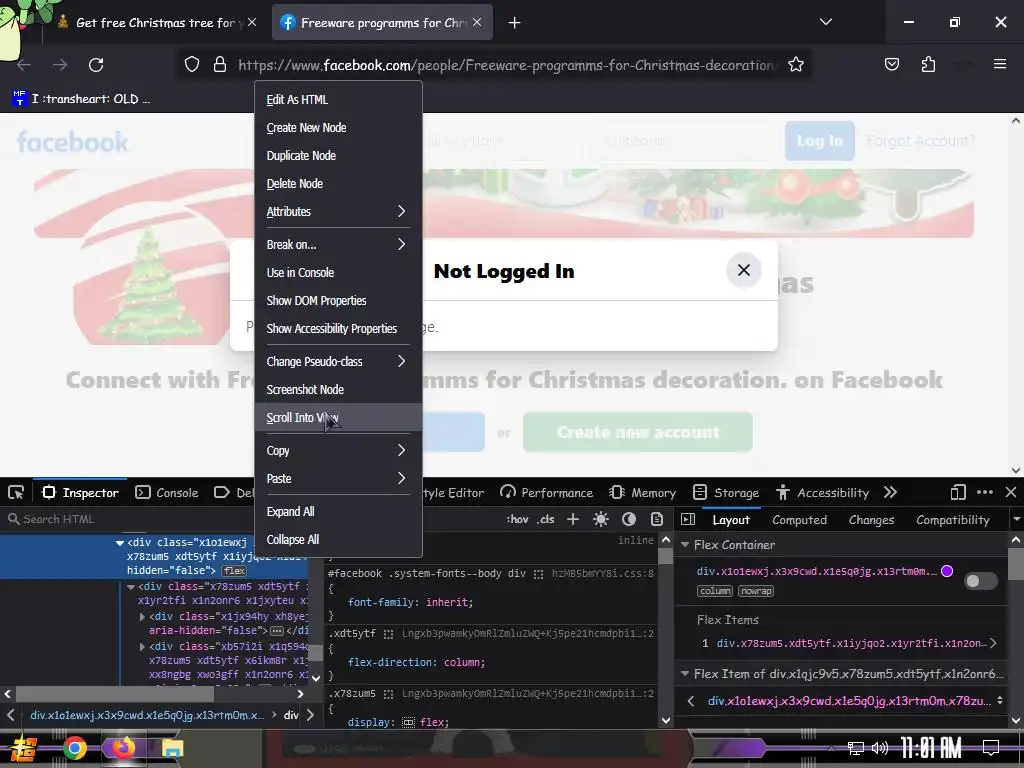Open hzMB5bmYY8i.css:8 stylesheet link
This screenshot has height=768, width=1024.
pos(603,573)
